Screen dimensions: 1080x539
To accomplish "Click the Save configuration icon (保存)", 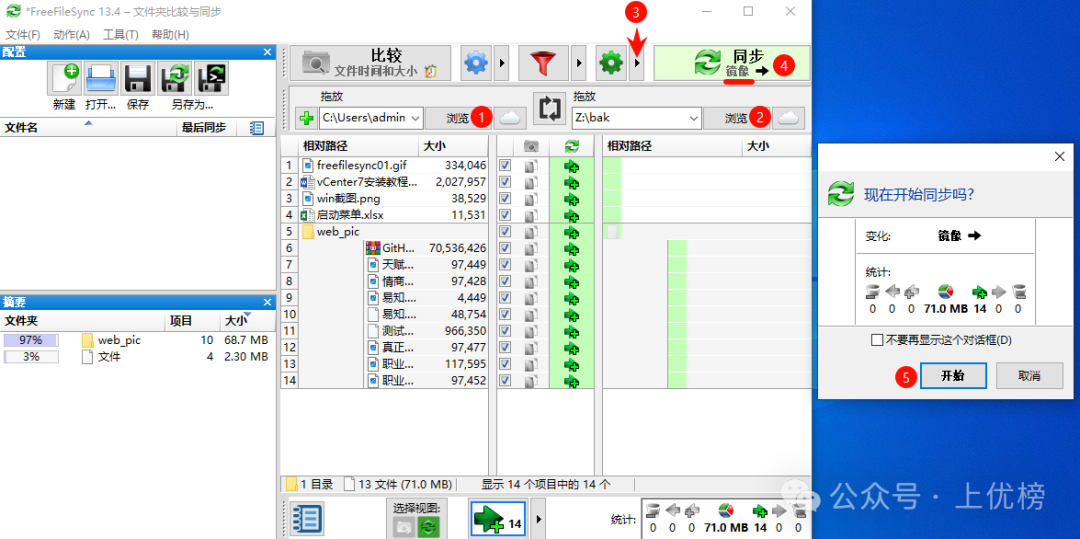I will pyautogui.click(x=137, y=79).
